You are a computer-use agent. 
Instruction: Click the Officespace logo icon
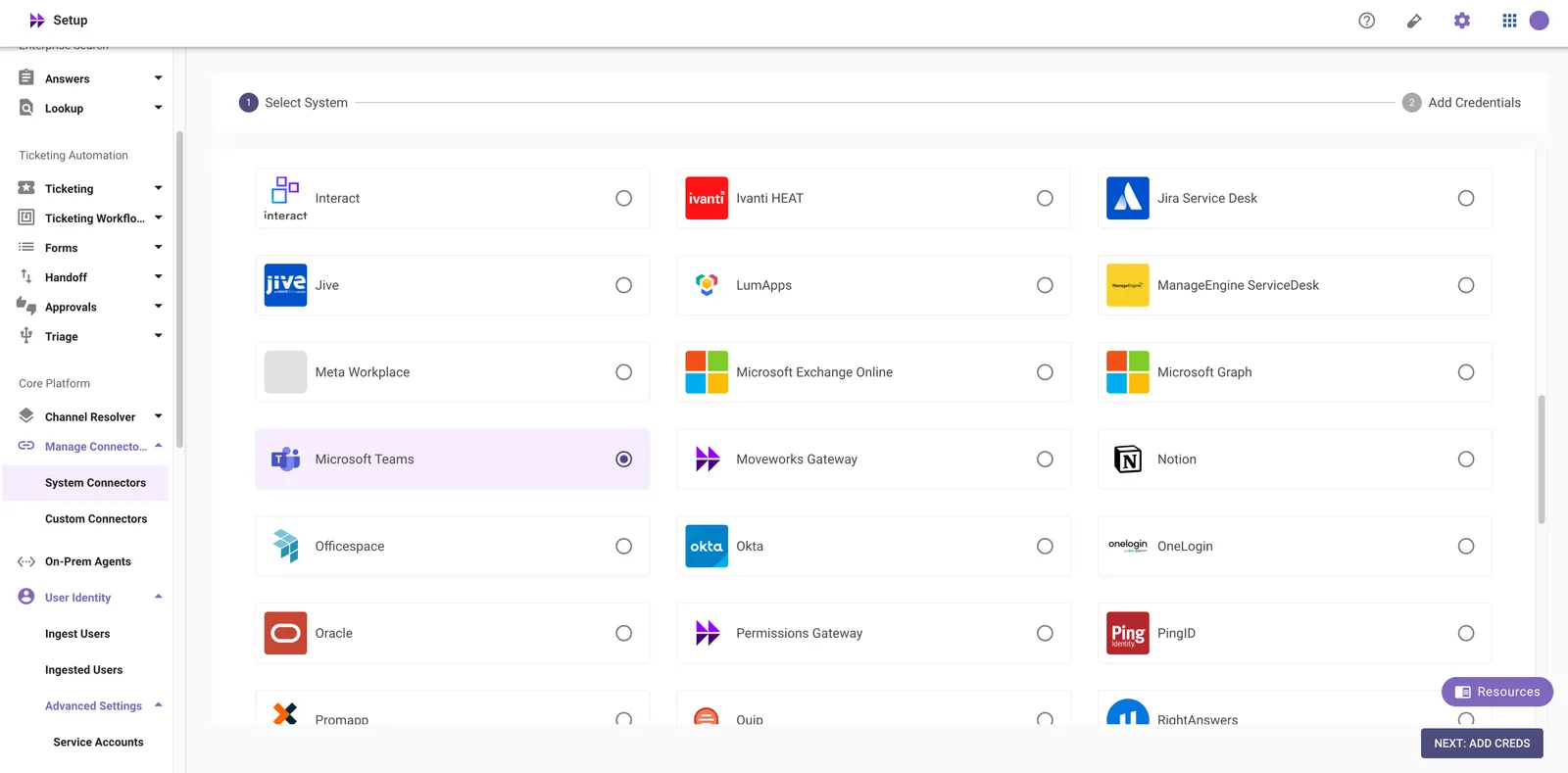click(x=285, y=547)
